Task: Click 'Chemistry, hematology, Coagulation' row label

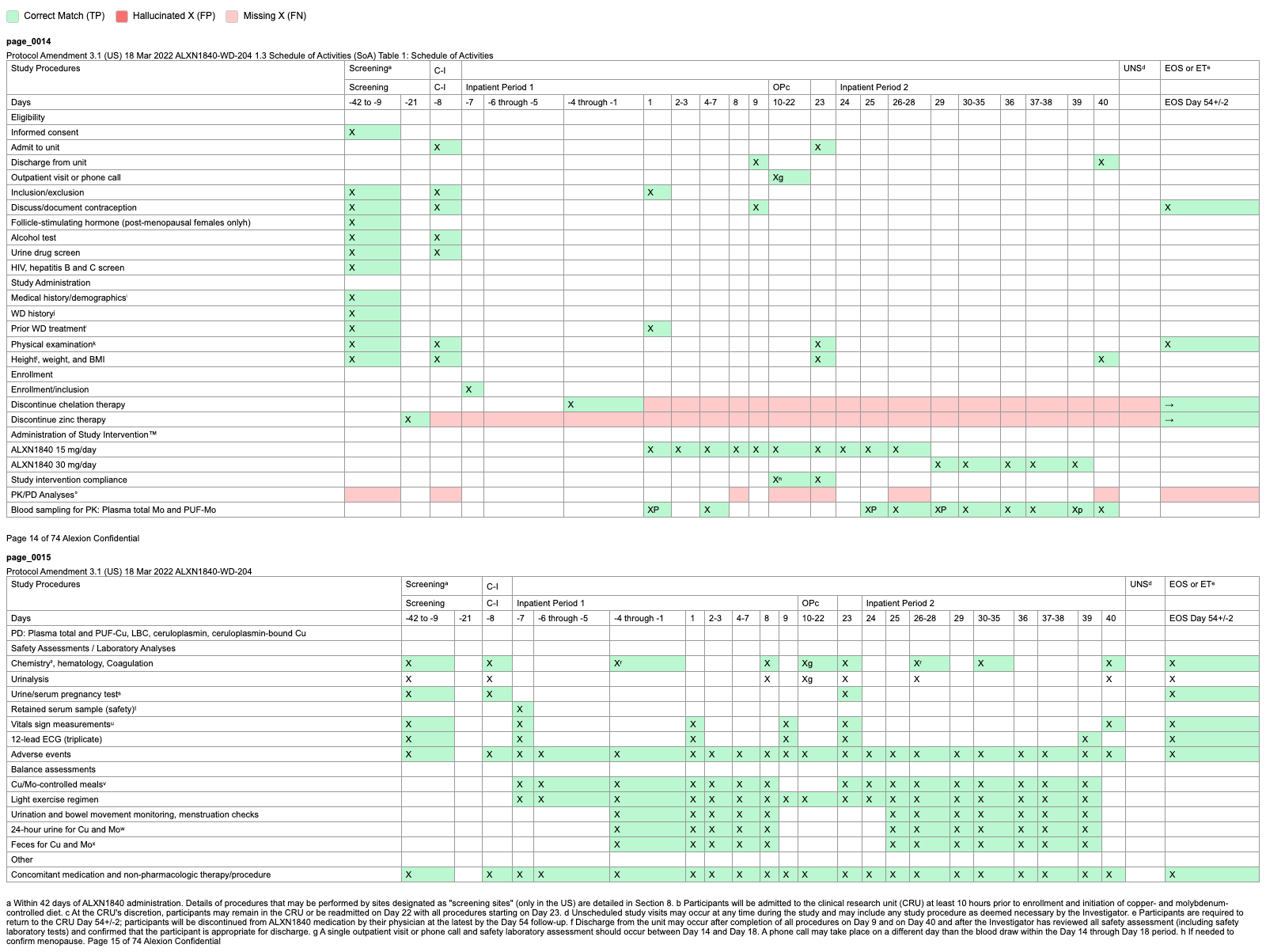Action: click(81, 663)
